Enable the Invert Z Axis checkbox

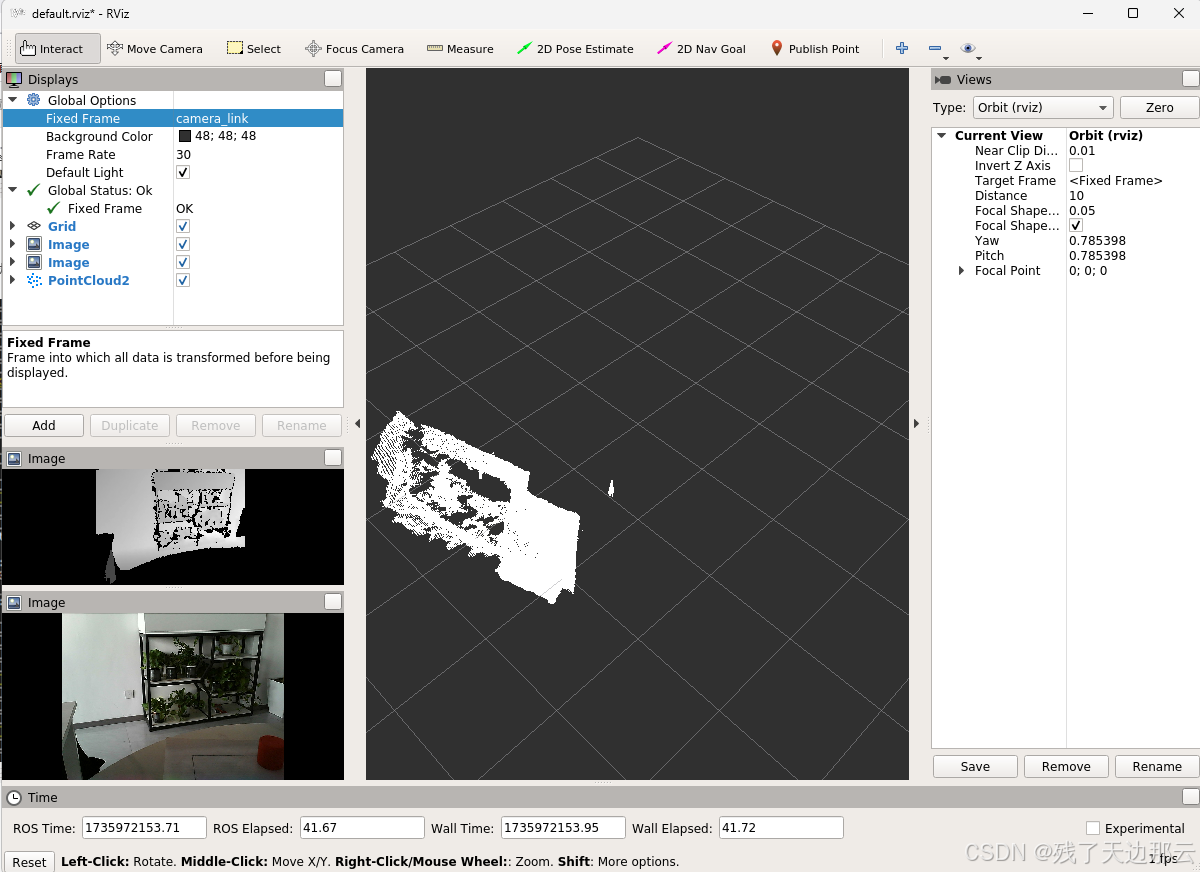[x=1076, y=165]
